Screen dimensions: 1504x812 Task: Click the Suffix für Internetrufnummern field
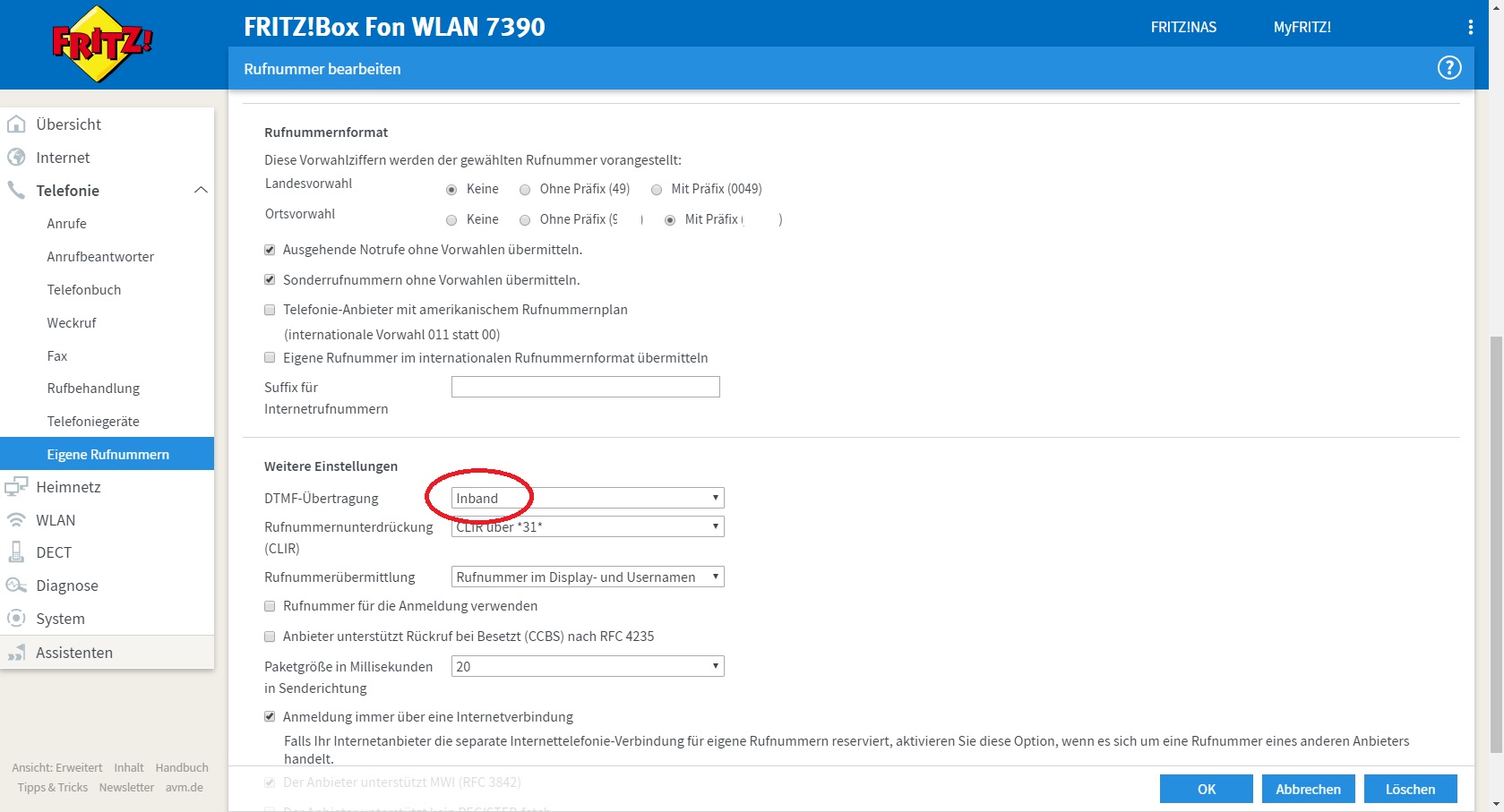pos(585,387)
